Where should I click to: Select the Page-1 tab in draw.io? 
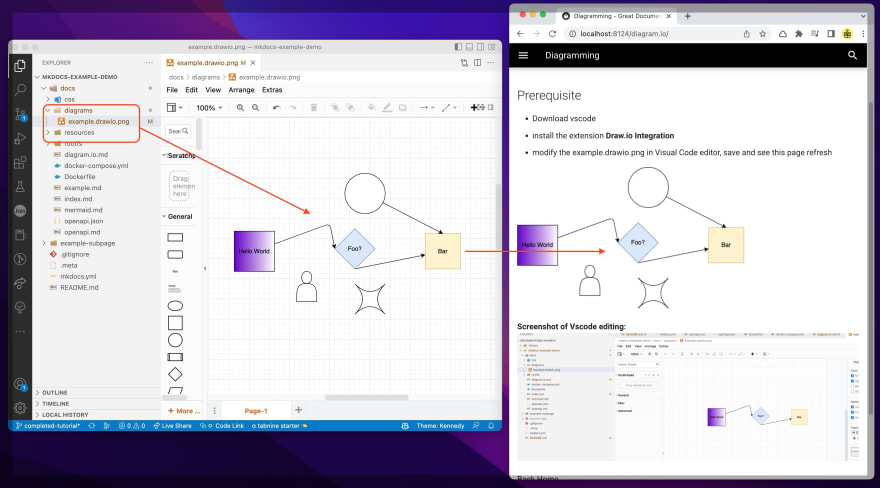coord(255,411)
